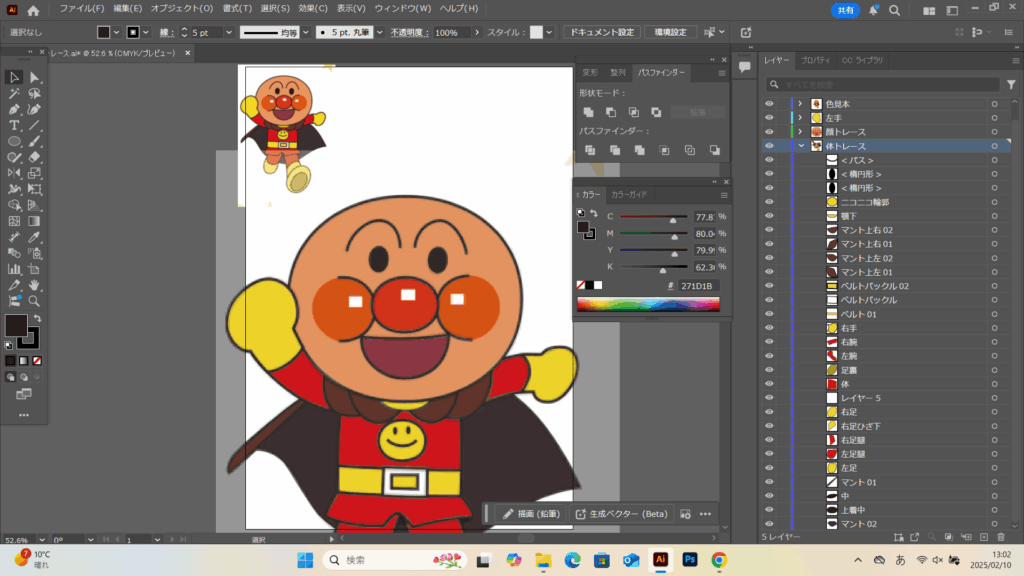Pick the Ellipse tool in toolbar

click(15, 141)
